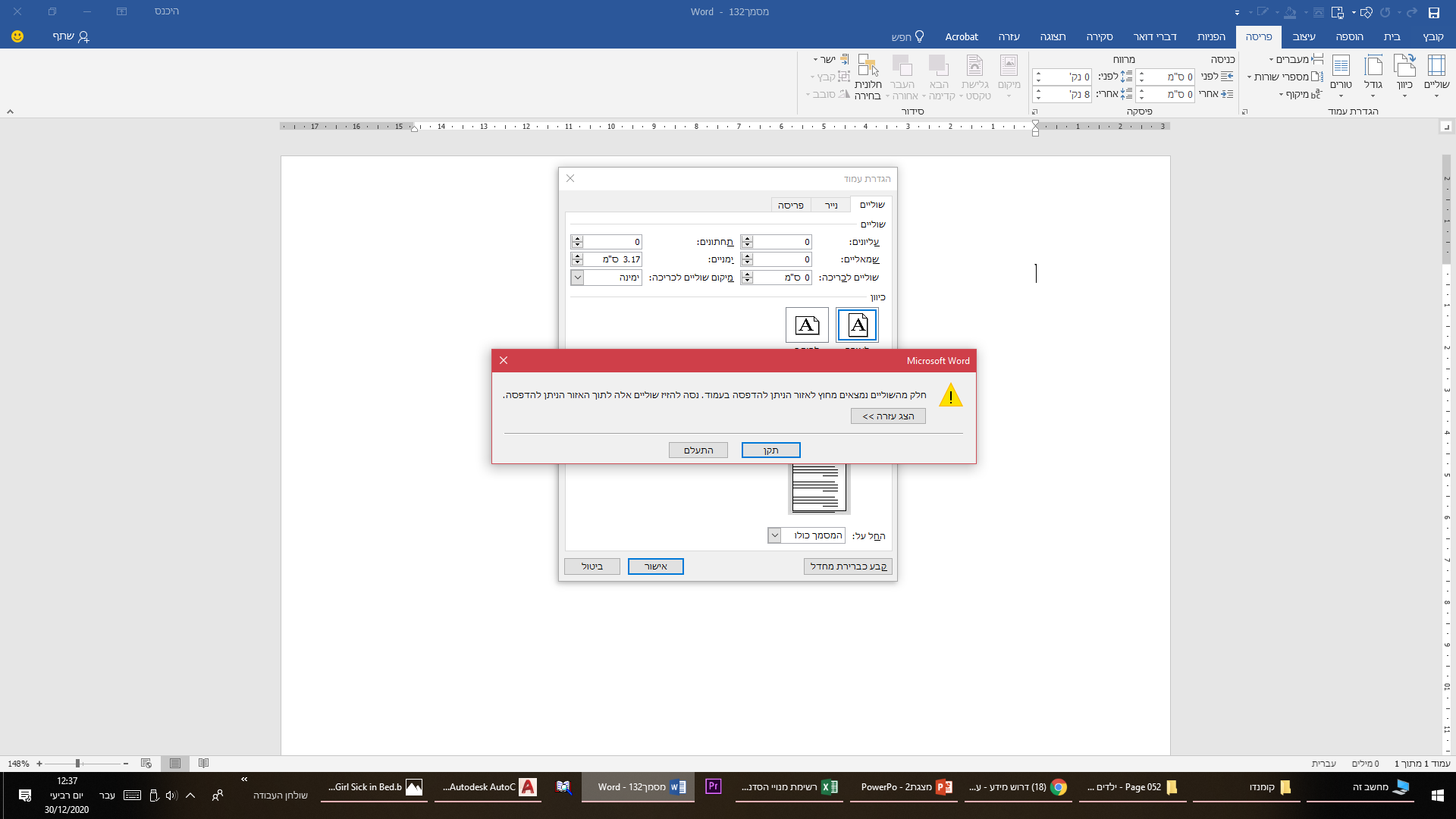This screenshot has width=1456, height=819.
Task: Click the התעלם (Ignore) button in warning
Action: 698,450
